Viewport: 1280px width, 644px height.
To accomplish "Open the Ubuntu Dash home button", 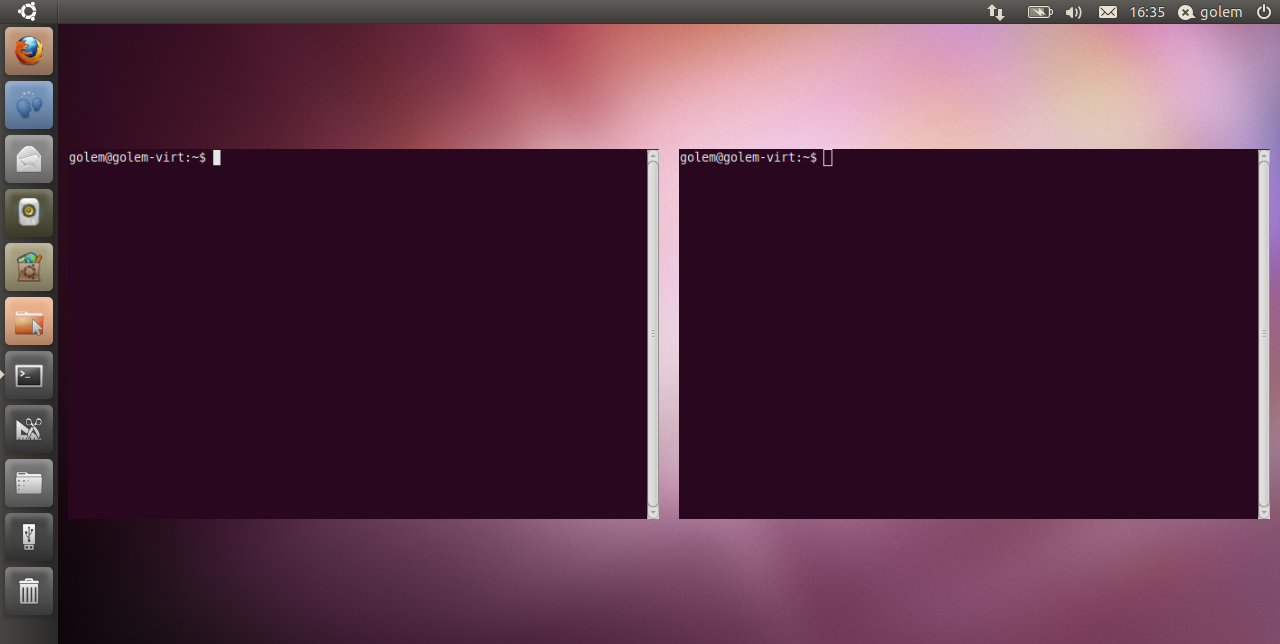I will 27,12.
